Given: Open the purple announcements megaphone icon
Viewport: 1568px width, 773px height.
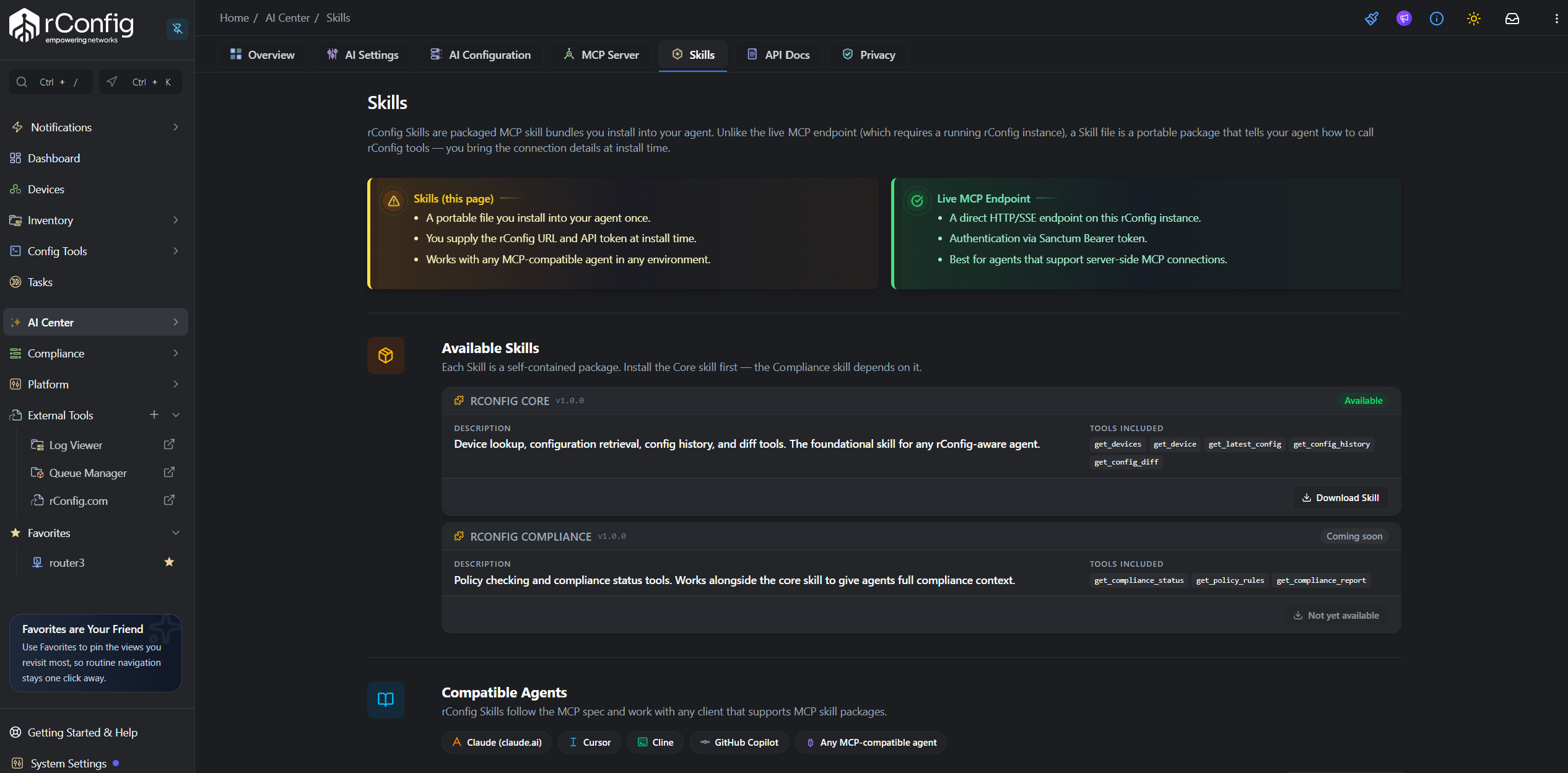Looking at the screenshot, I should [x=1404, y=19].
